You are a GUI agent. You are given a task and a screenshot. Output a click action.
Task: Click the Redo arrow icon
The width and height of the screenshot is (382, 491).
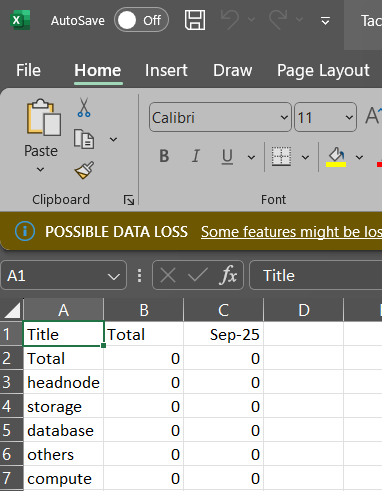coord(279,19)
